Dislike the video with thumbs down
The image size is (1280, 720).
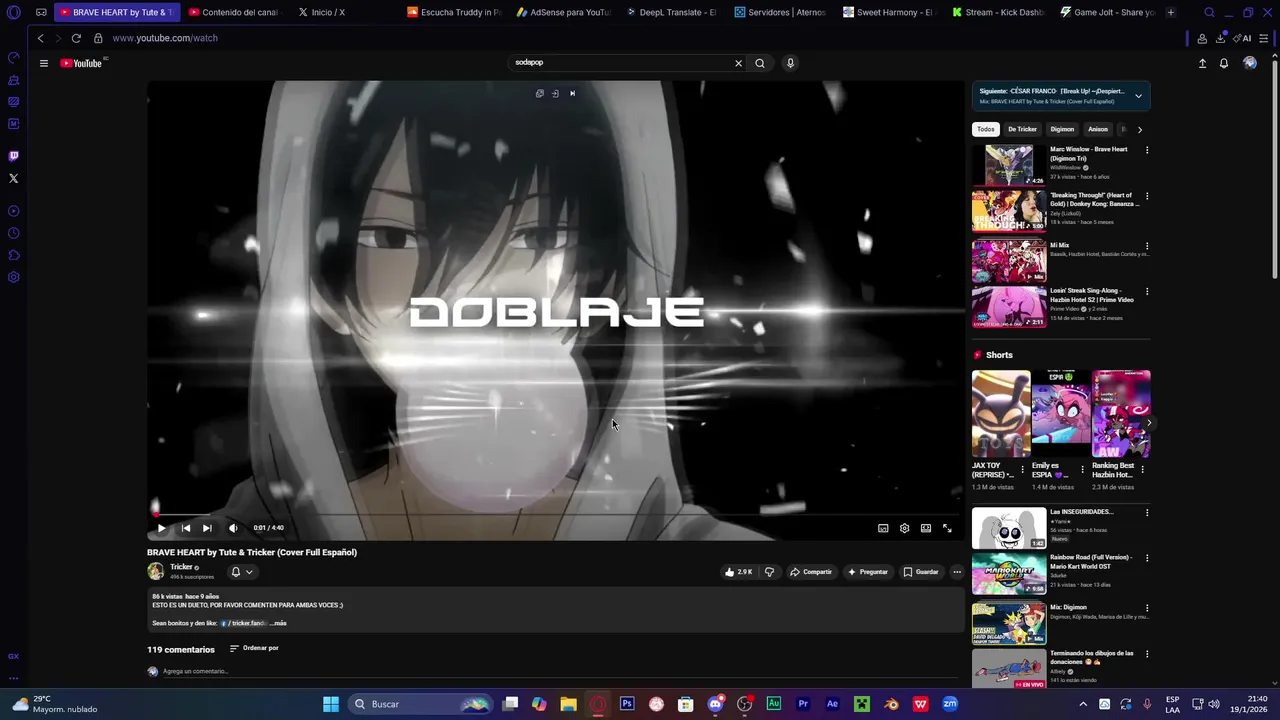click(769, 572)
